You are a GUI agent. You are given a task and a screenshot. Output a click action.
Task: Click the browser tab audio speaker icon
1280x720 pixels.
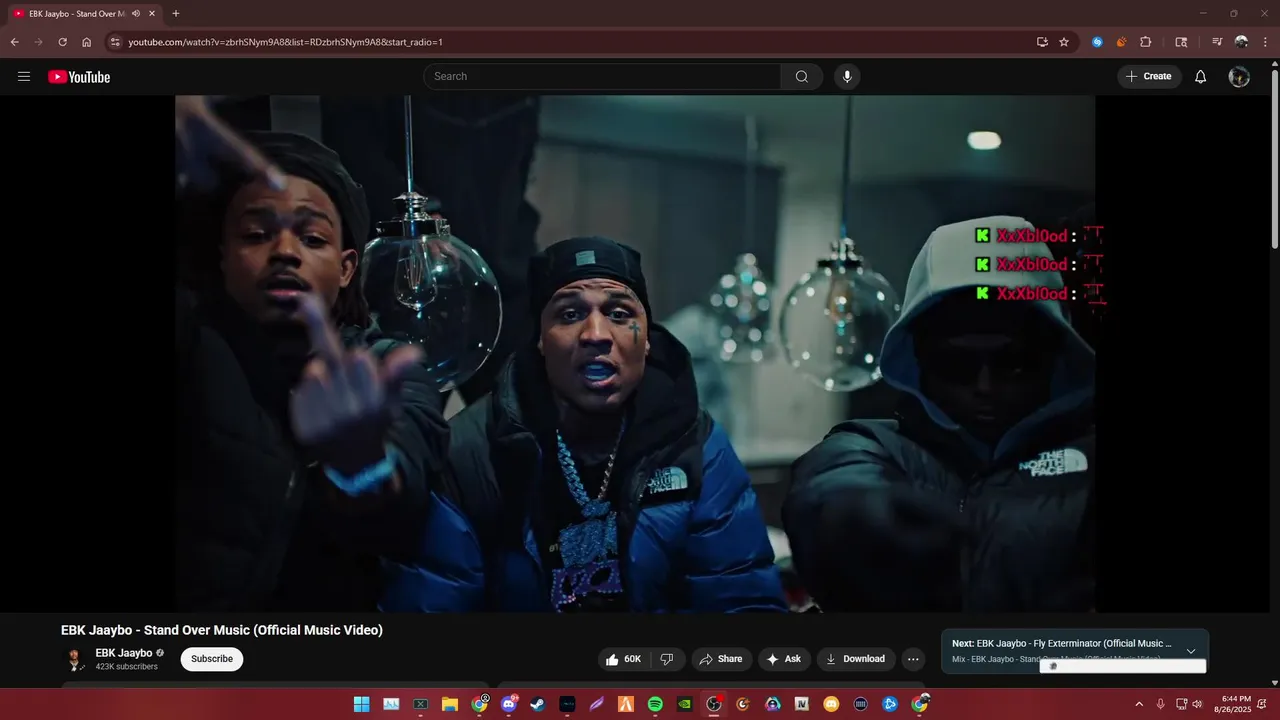pyautogui.click(x=136, y=14)
